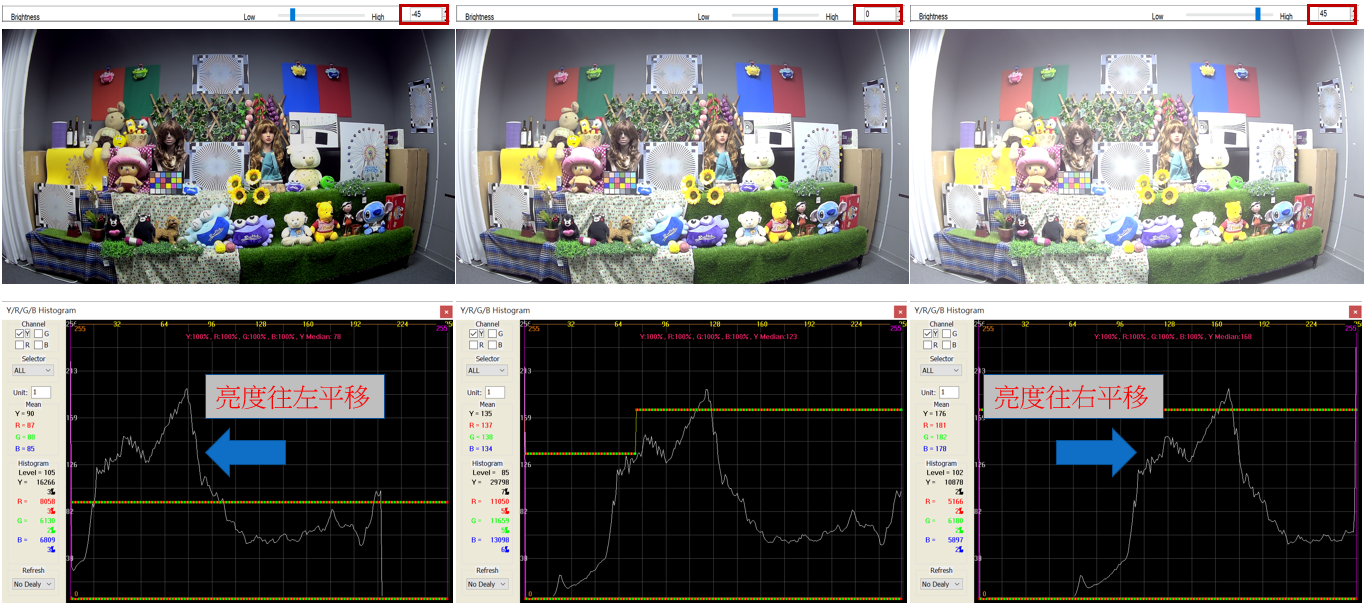Enable G channel checkbox in middle histogram
The image size is (1366, 603).
click(x=492, y=334)
